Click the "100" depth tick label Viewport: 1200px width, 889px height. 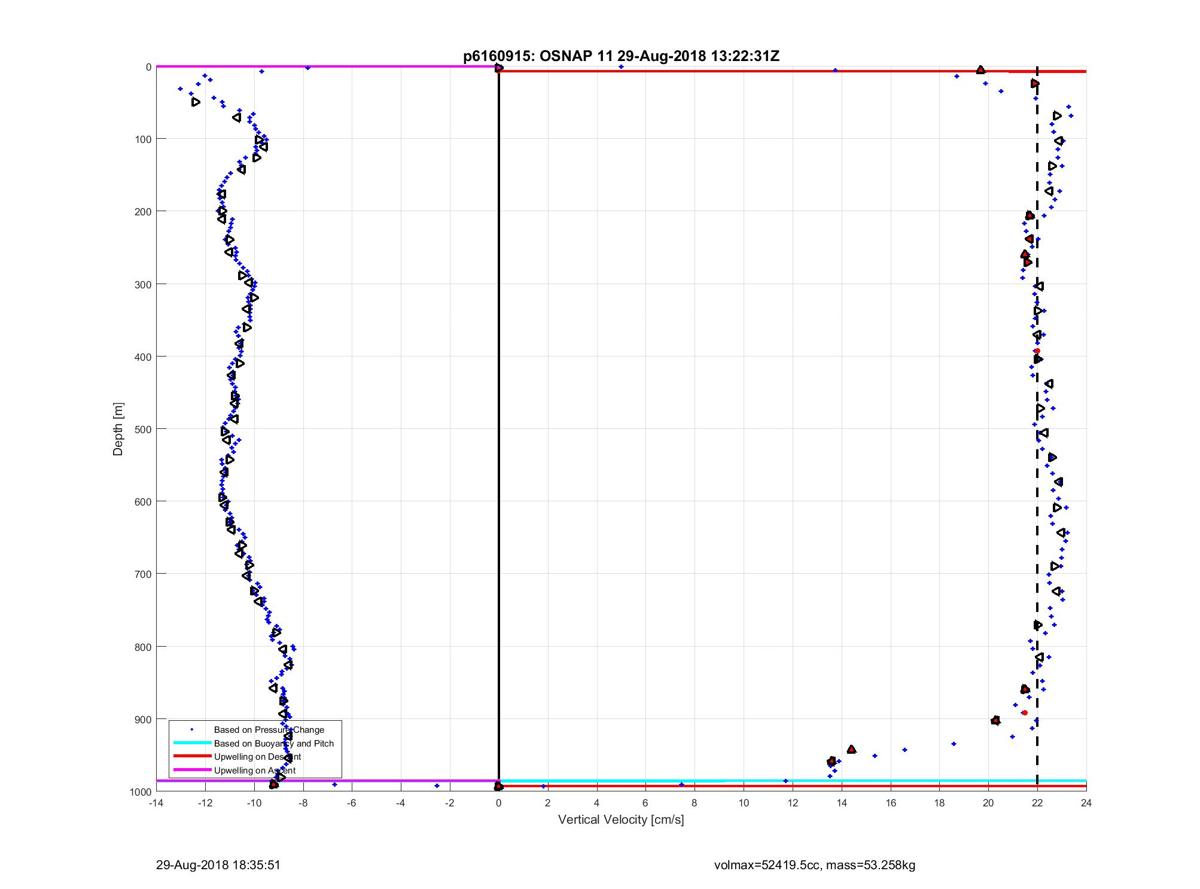pos(142,139)
